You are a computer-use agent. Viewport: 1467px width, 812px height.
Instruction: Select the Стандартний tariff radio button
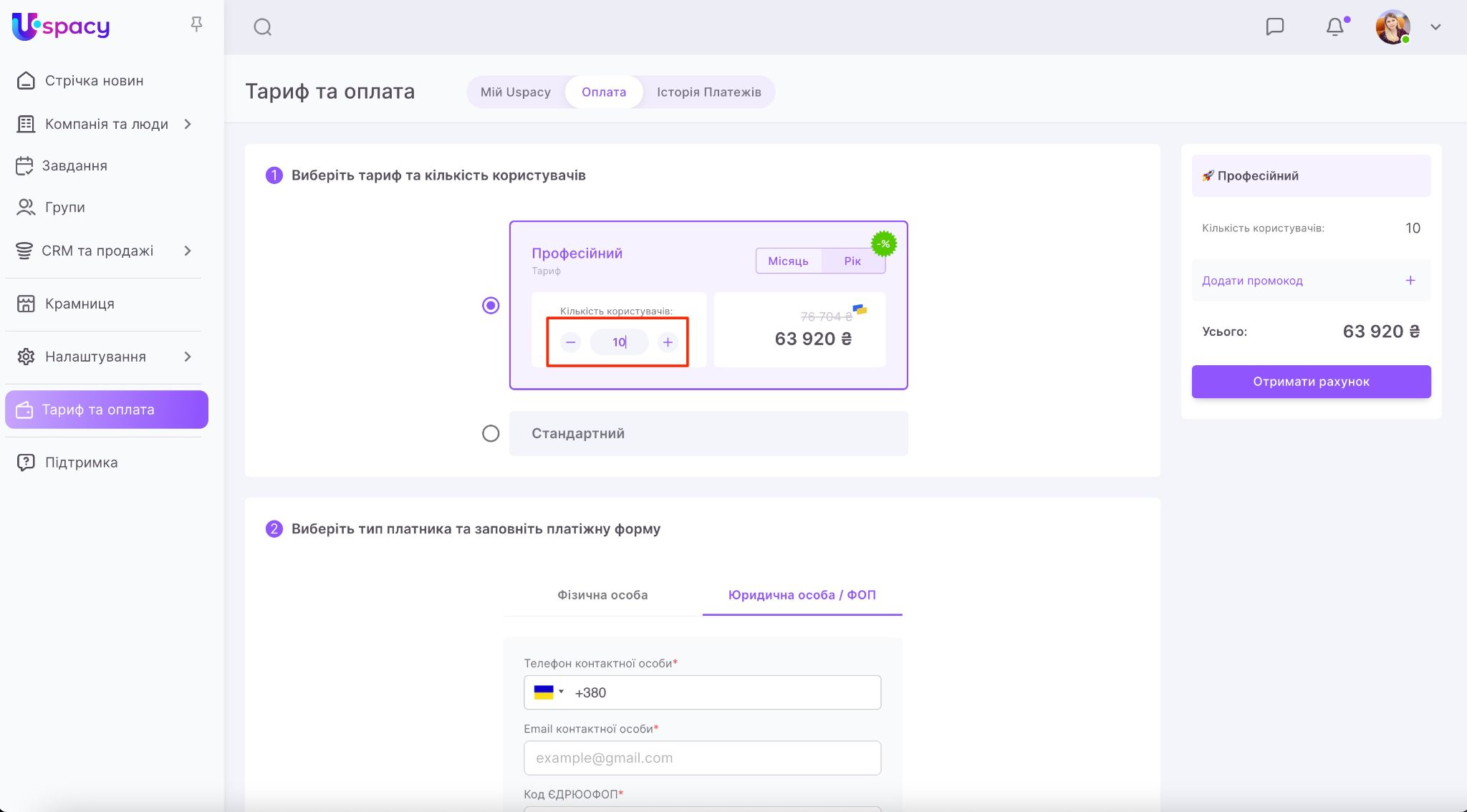click(x=491, y=433)
